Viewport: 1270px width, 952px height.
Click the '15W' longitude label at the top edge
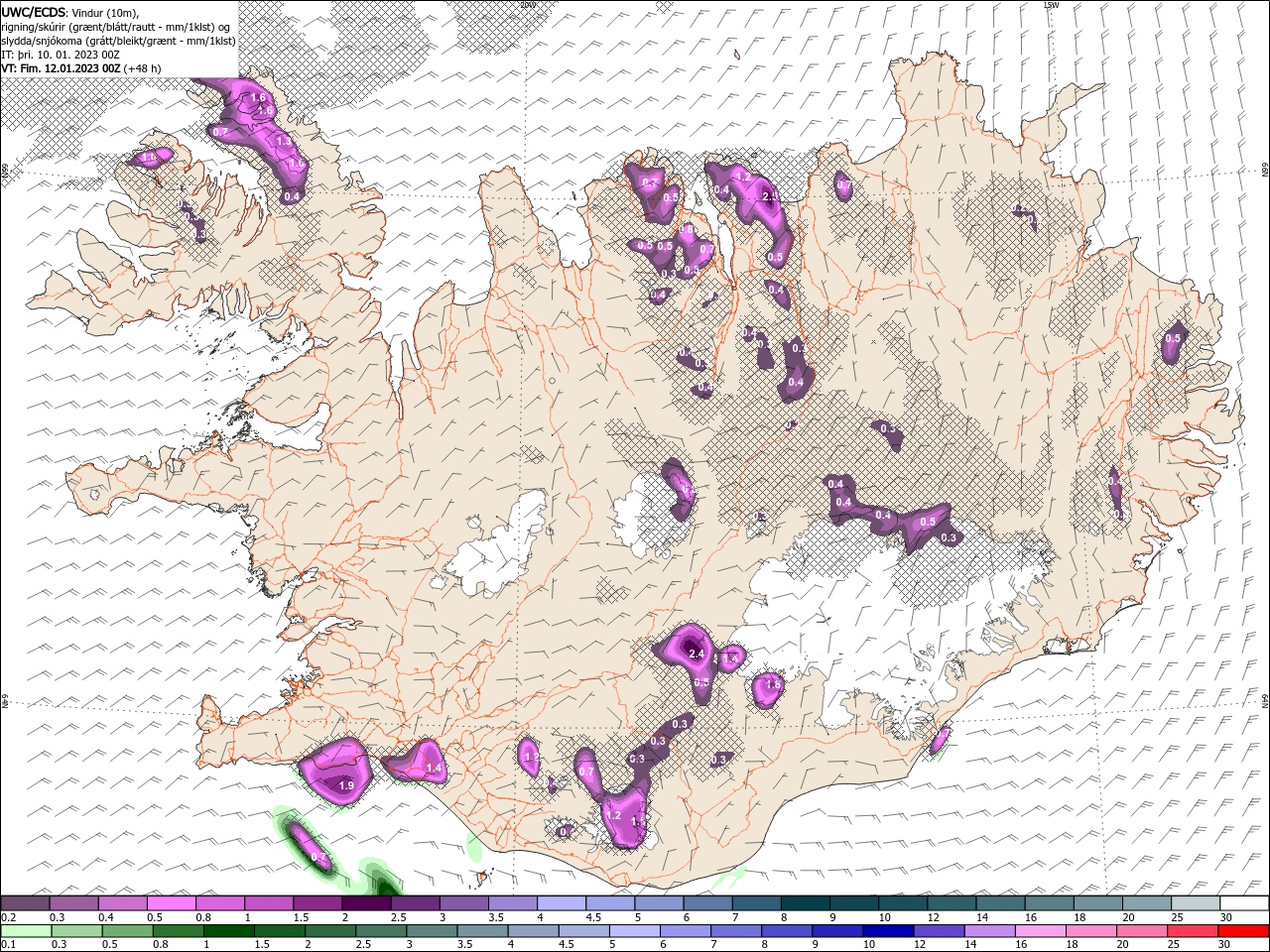point(1052,5)
